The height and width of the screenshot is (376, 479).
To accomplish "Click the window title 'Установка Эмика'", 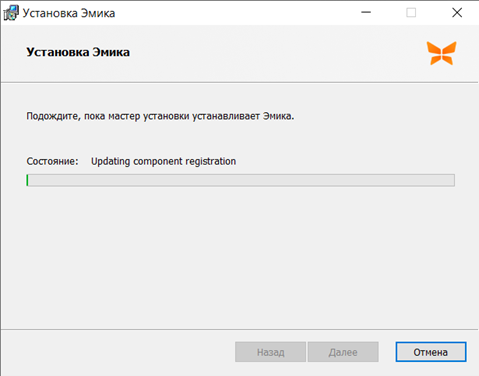I will tap(69, 13).
